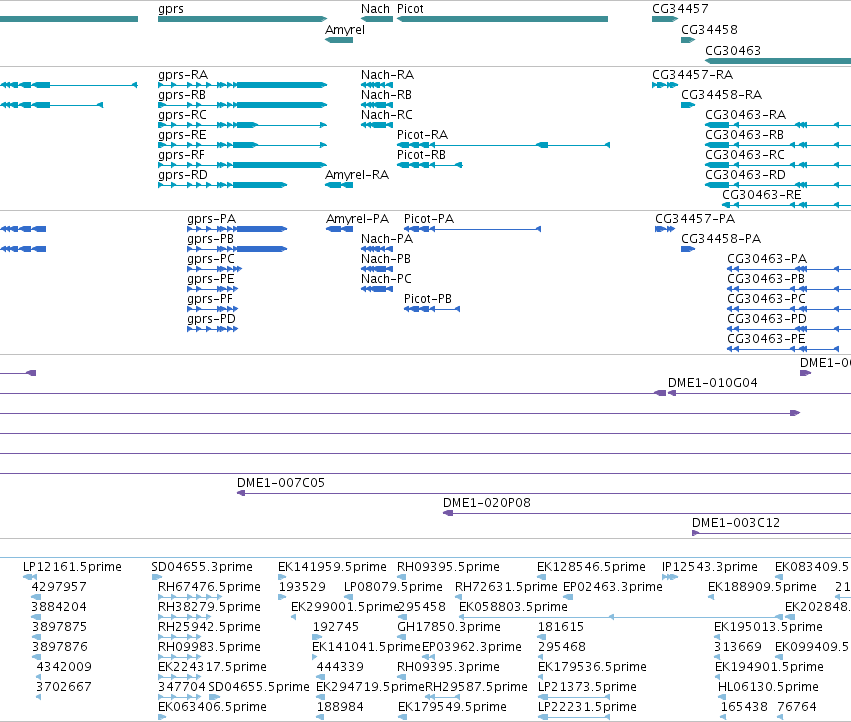Viewport: 851px width, 722px height.
Task: Select the CG30463-PA protein label
Action: click(x=767, y=259)
